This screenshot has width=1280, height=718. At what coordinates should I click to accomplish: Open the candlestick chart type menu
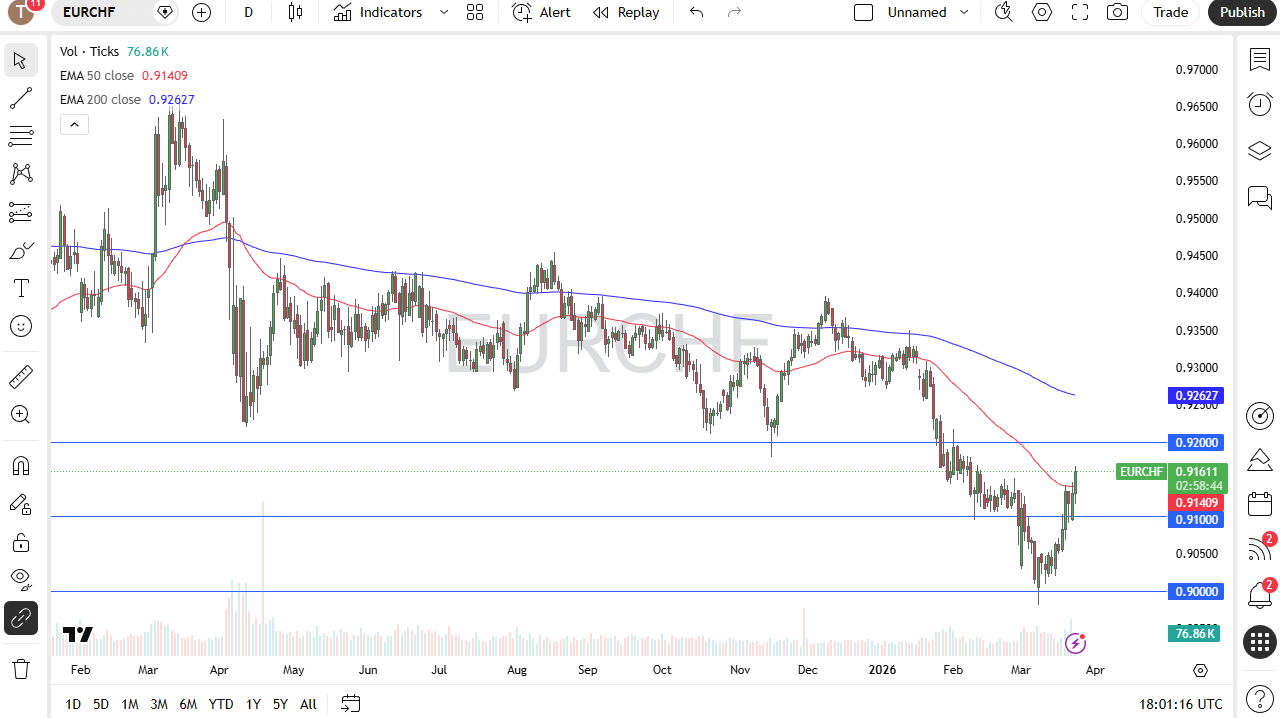[295, 12]
